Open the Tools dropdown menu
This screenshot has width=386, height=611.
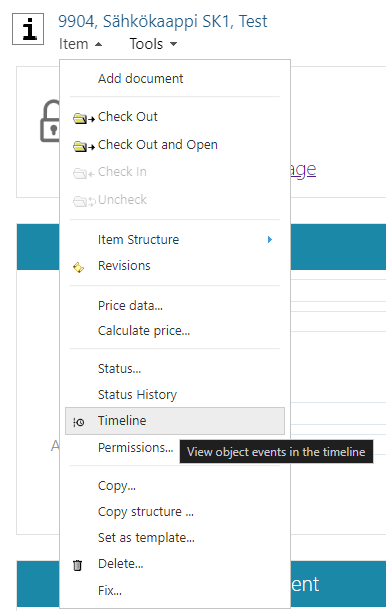click(x=153, y=44)
